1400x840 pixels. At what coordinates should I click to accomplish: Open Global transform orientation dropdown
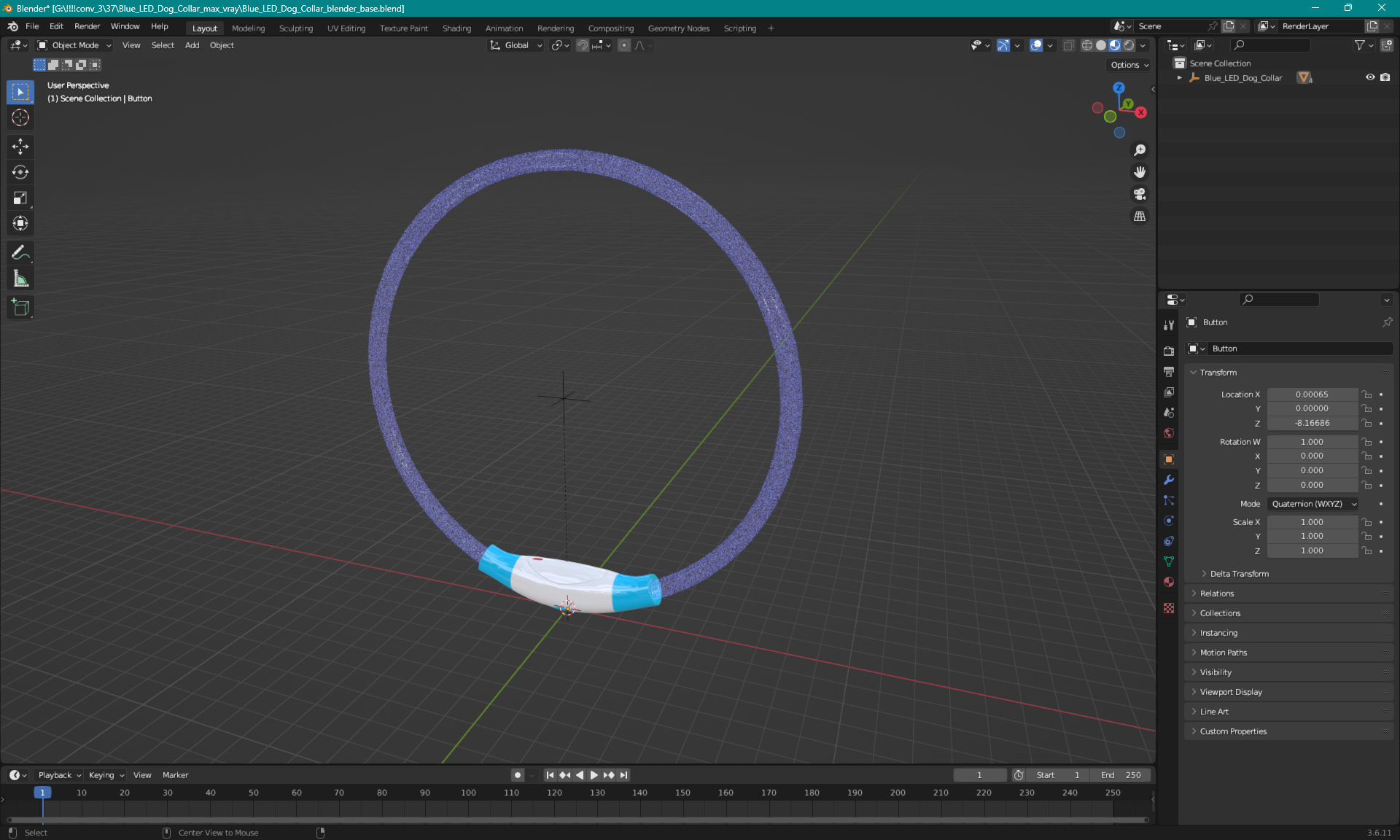click(516, 45)
